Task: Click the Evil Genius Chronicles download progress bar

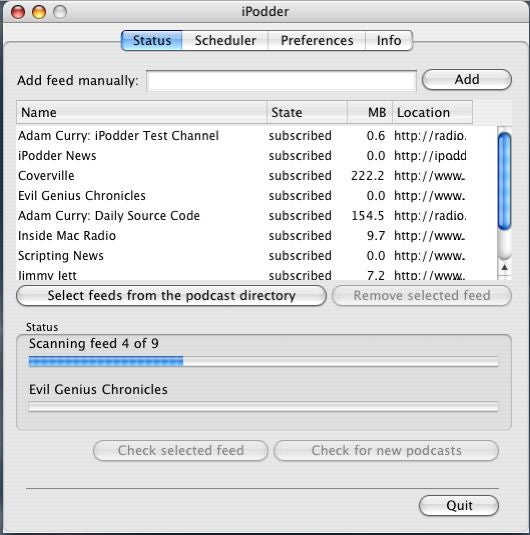Action: point(263,407)
